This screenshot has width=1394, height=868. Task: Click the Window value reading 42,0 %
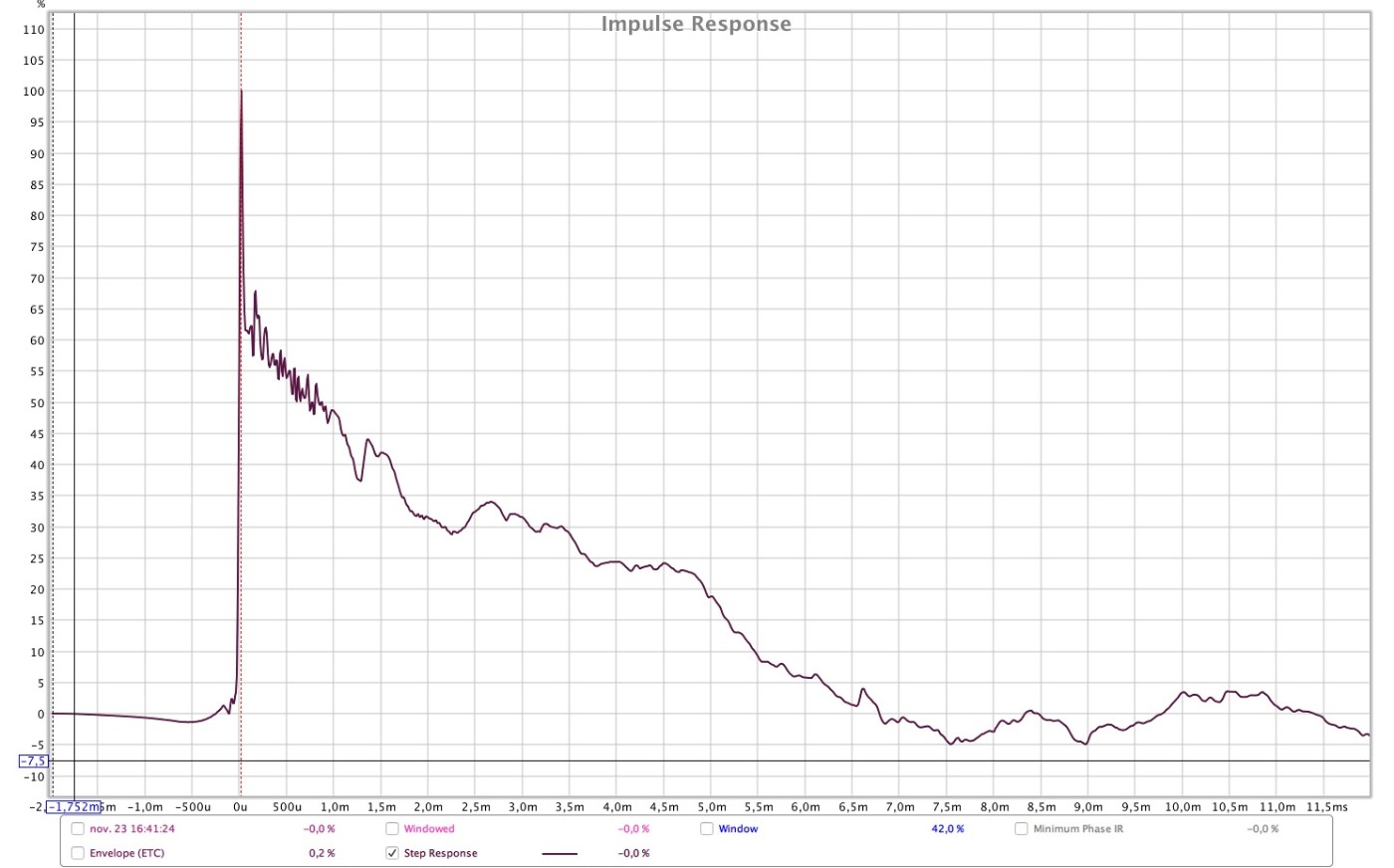(x=947, y=829)
